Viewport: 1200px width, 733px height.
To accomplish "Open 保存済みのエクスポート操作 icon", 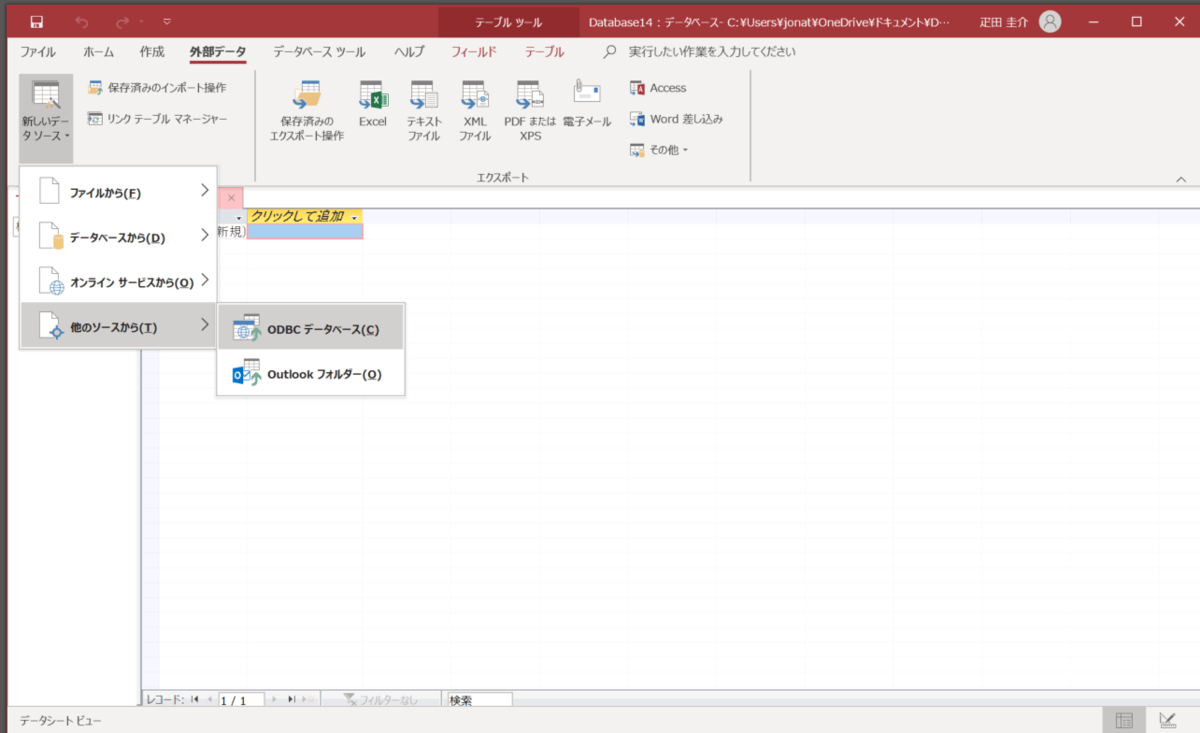I will (307, 110).
